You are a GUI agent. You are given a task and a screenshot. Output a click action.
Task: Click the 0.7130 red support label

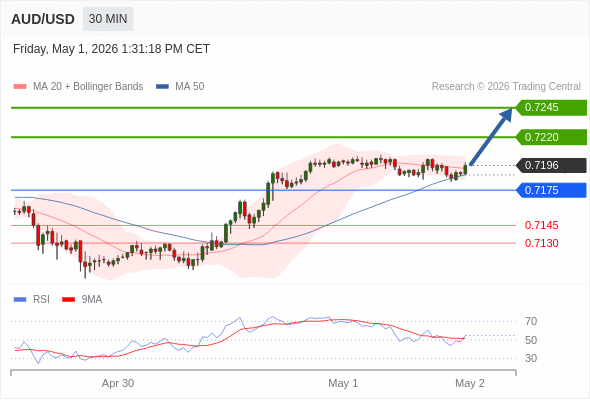pos(541,243)
